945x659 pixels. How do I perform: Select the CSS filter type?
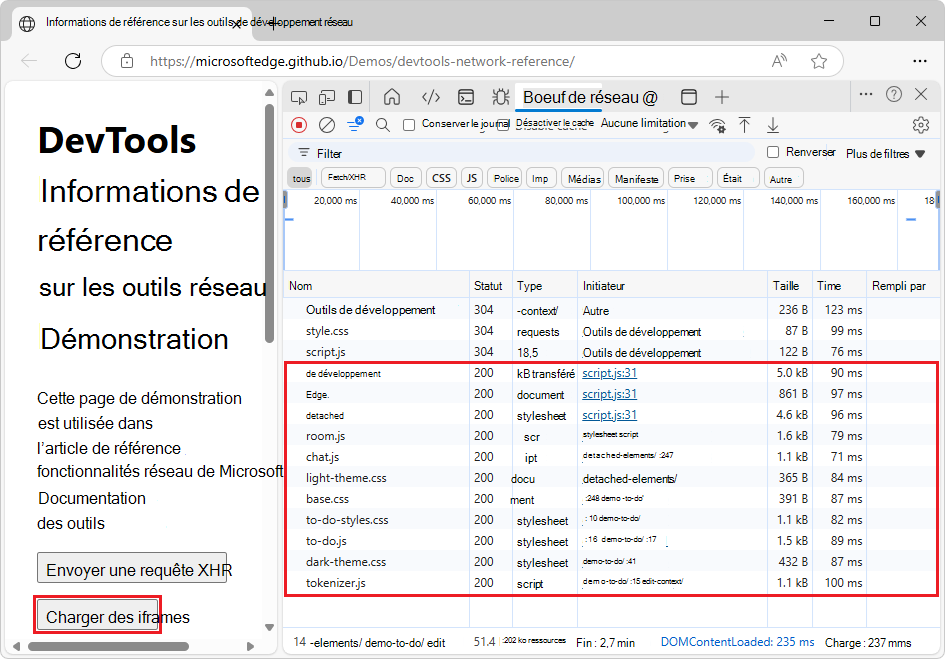pyautogui.click(x=440, y=178)
